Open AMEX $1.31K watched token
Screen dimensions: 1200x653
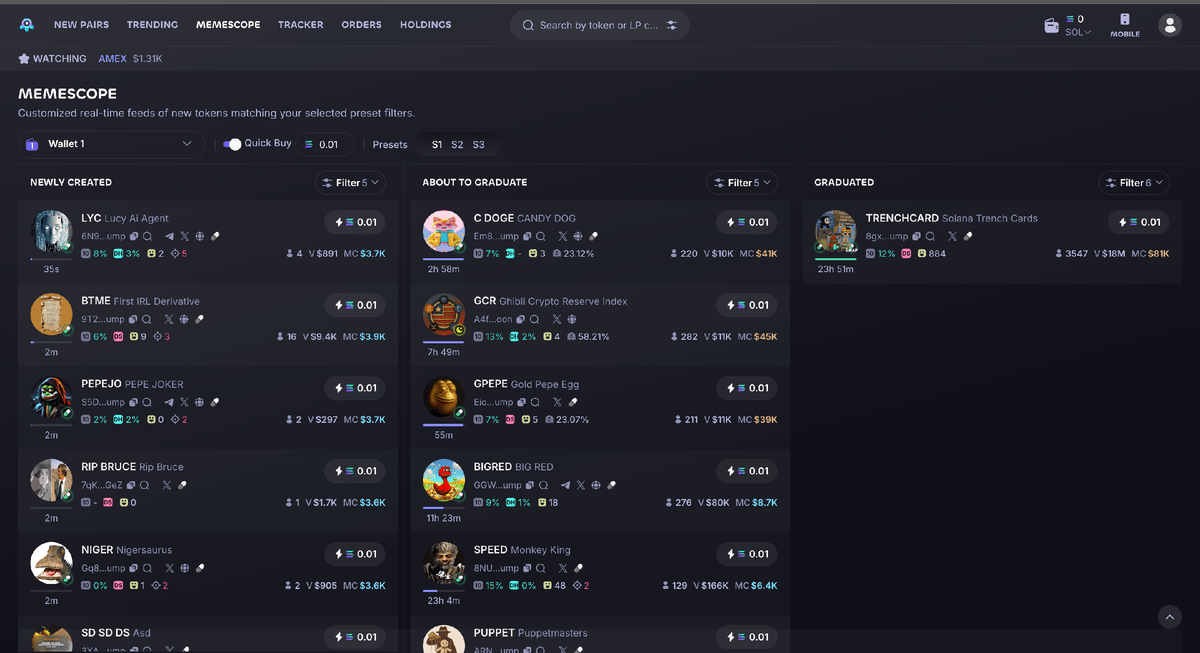point(130,59)
